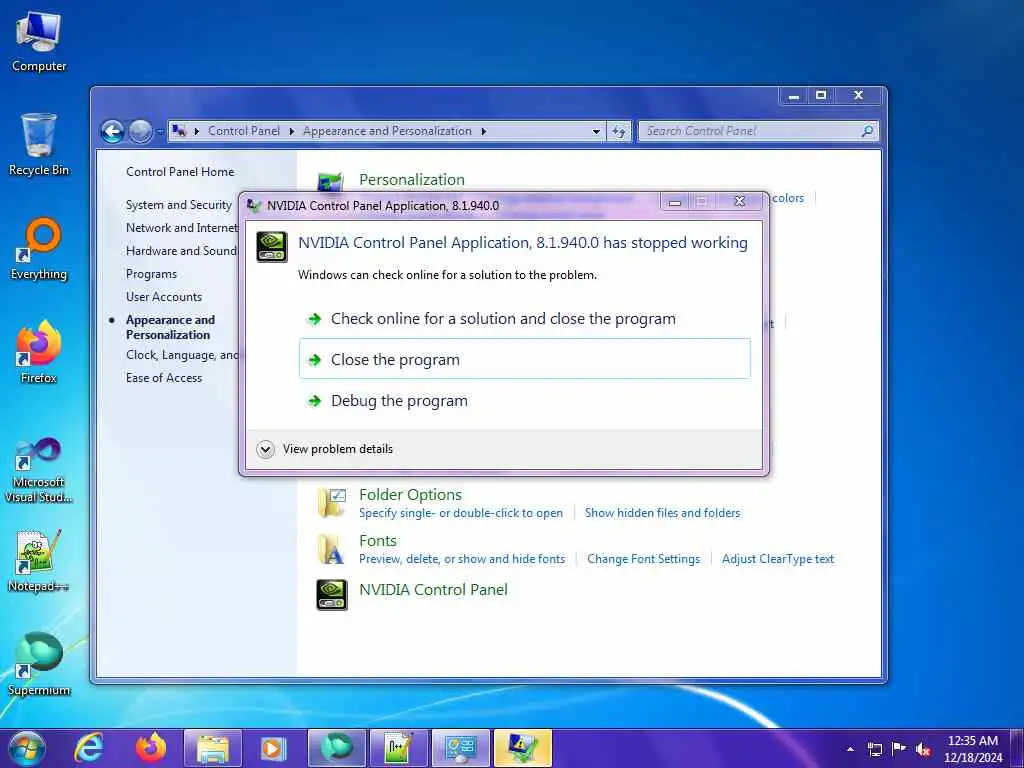The image size is (1024, 768).
Task: Select the Supermium desktop shortcut
Action: coord(39,664)
